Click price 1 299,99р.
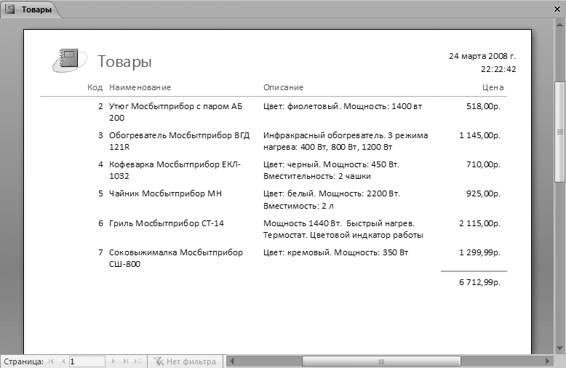This screenshot has width=566, height=368. [480, 252]
